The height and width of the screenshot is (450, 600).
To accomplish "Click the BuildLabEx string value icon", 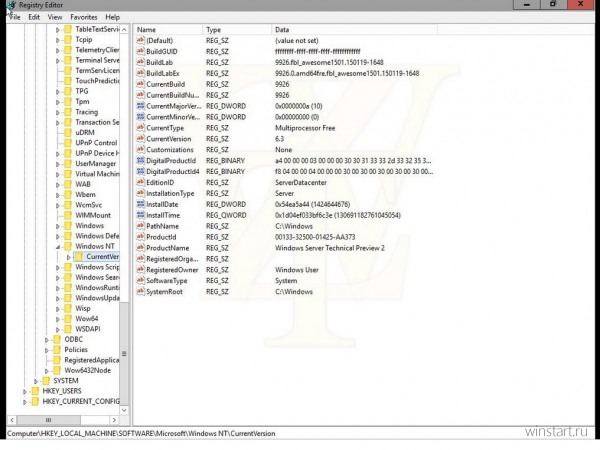I will [139, 74].
